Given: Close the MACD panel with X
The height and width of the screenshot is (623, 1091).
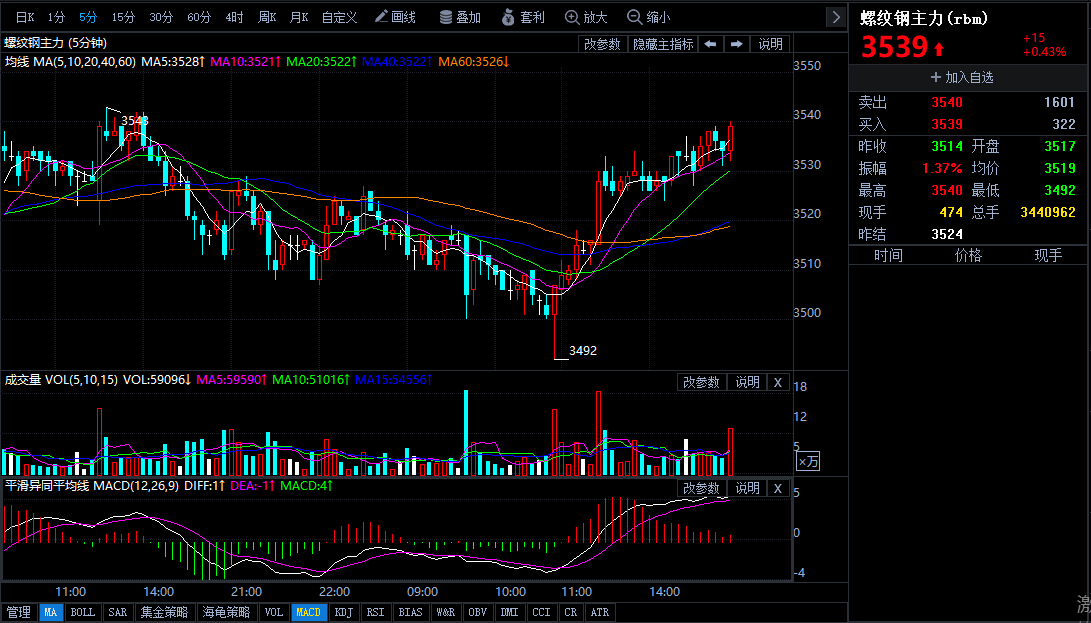Looking at the screenshot, I should click(778, 488).
